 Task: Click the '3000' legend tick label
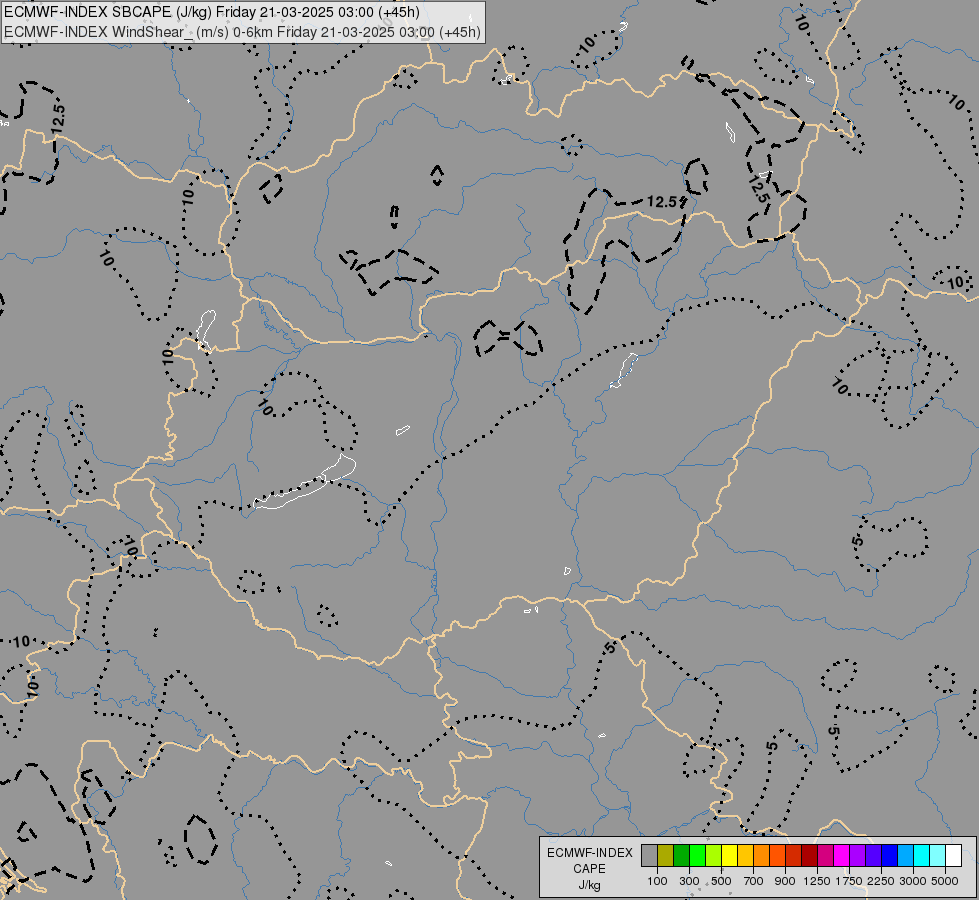pyautogui.click(x=913, y=881)
